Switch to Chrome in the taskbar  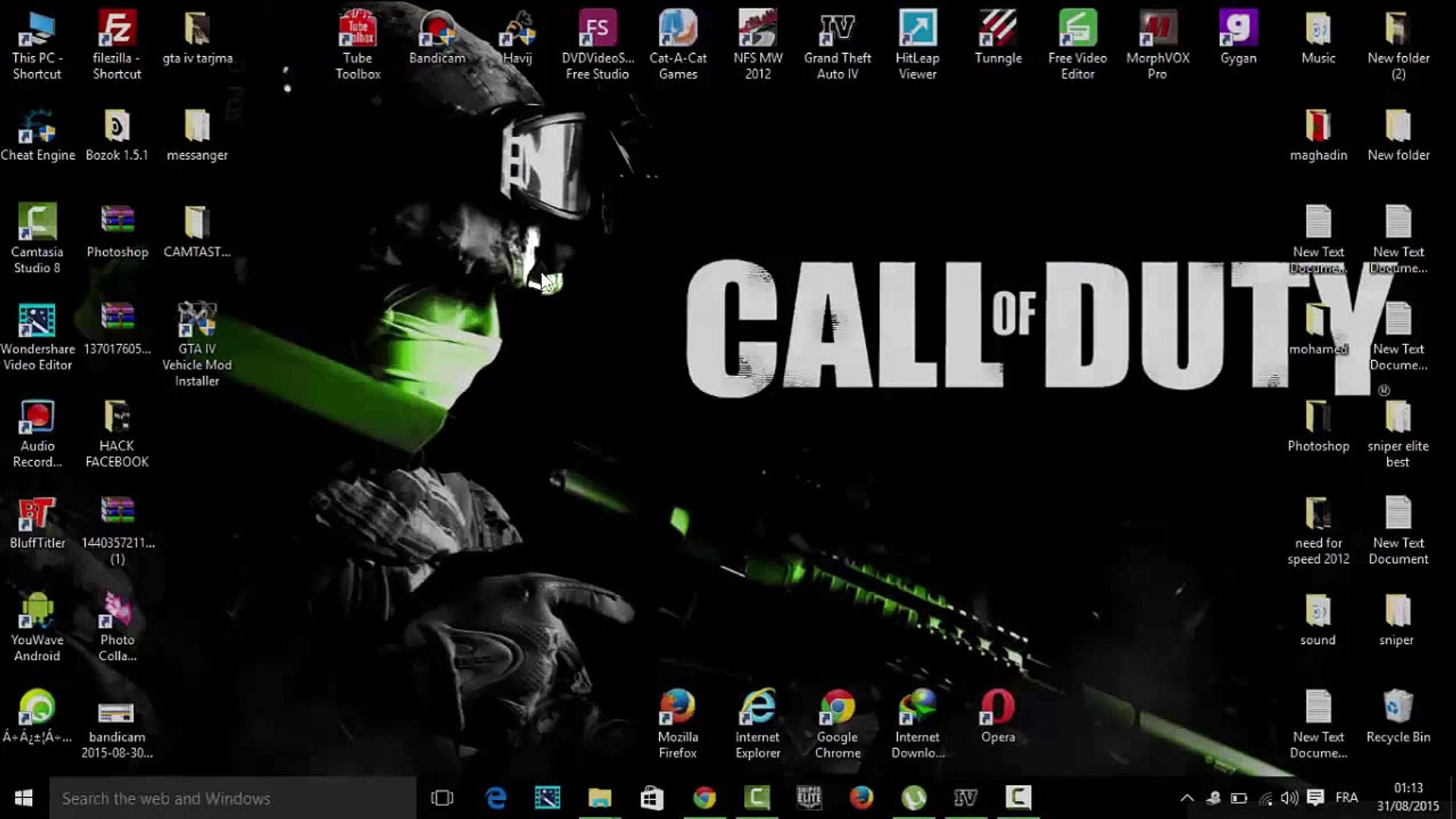(x=704, y=798)
